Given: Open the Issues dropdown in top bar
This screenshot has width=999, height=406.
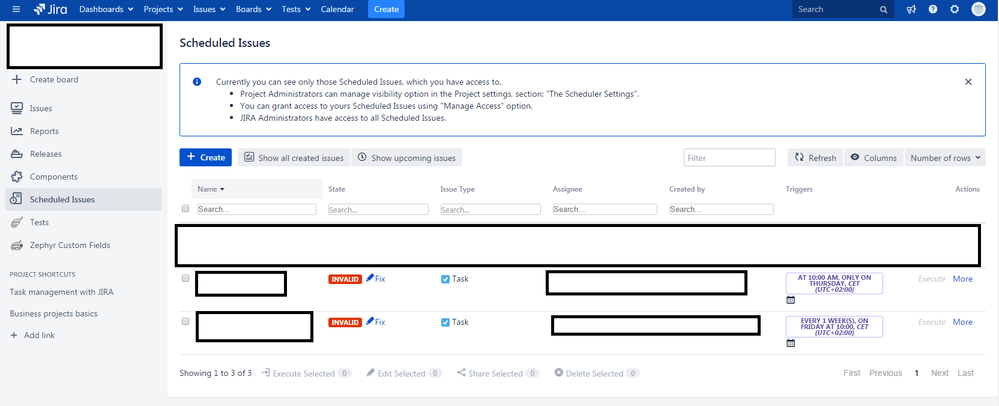Looking at the screenshot, I should tap(209, 10).
